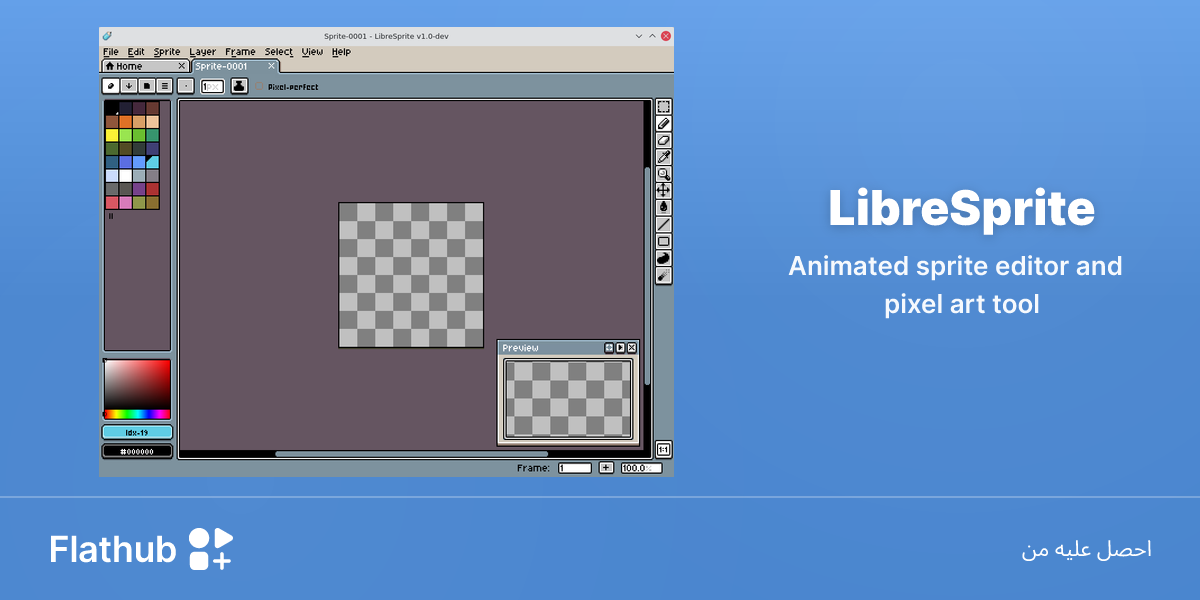Click the palette presets icon
This screenshot has width=1200, height=600.
coord(147,86)
